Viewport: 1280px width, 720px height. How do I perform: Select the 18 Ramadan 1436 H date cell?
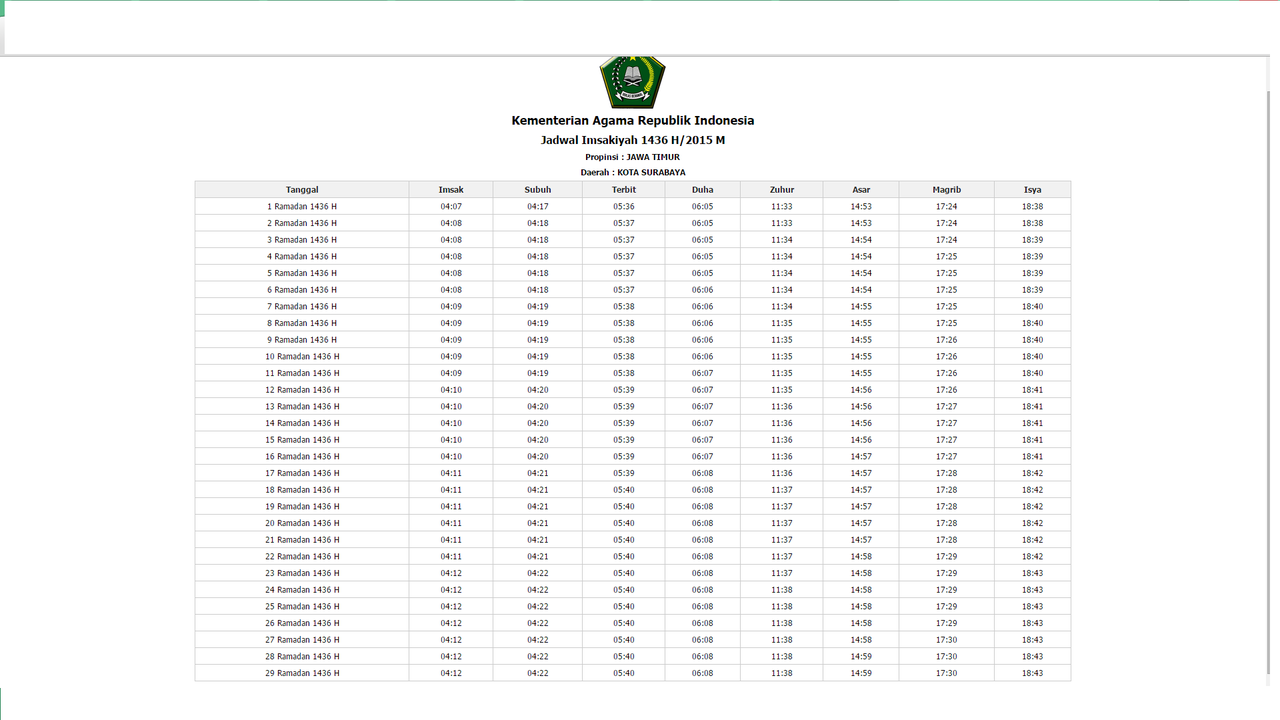tap(302, 490)
